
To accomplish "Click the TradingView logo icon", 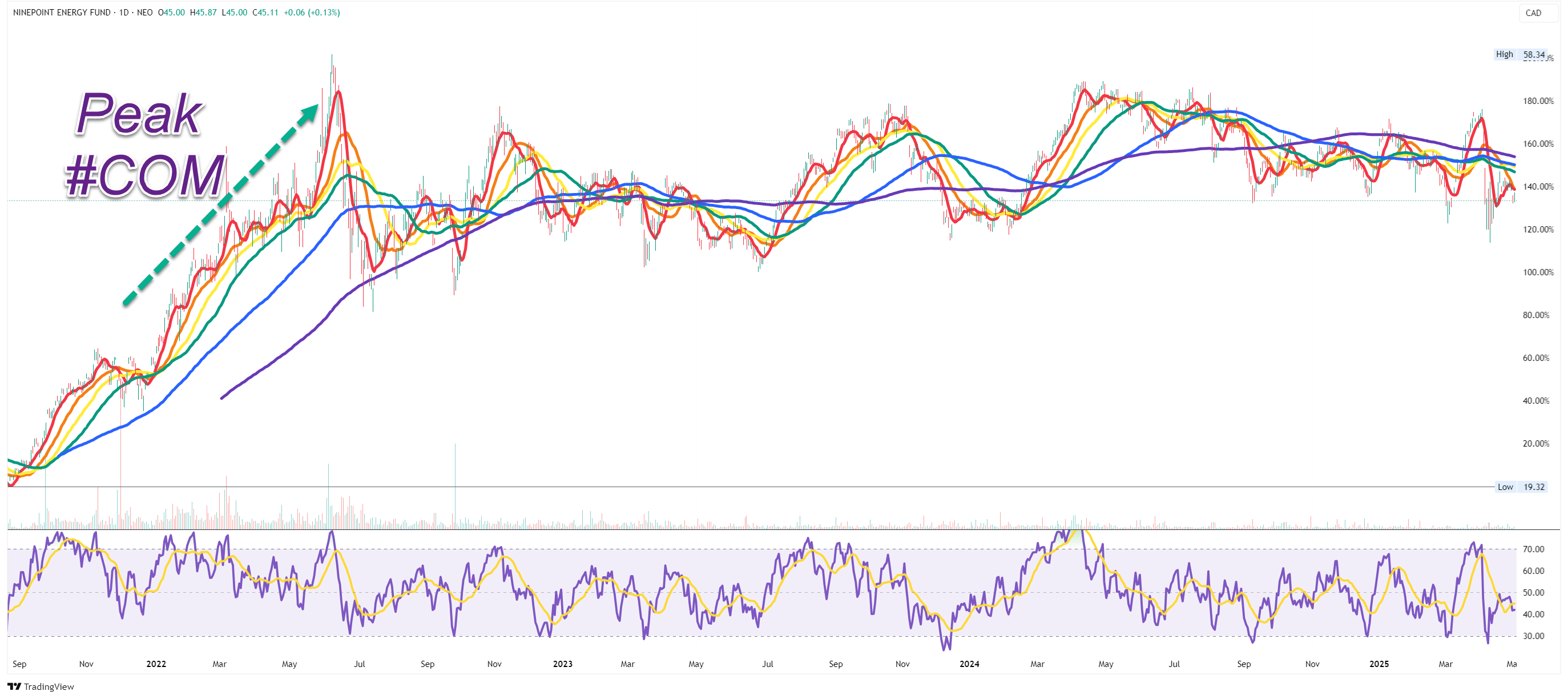I will point(14,687).
